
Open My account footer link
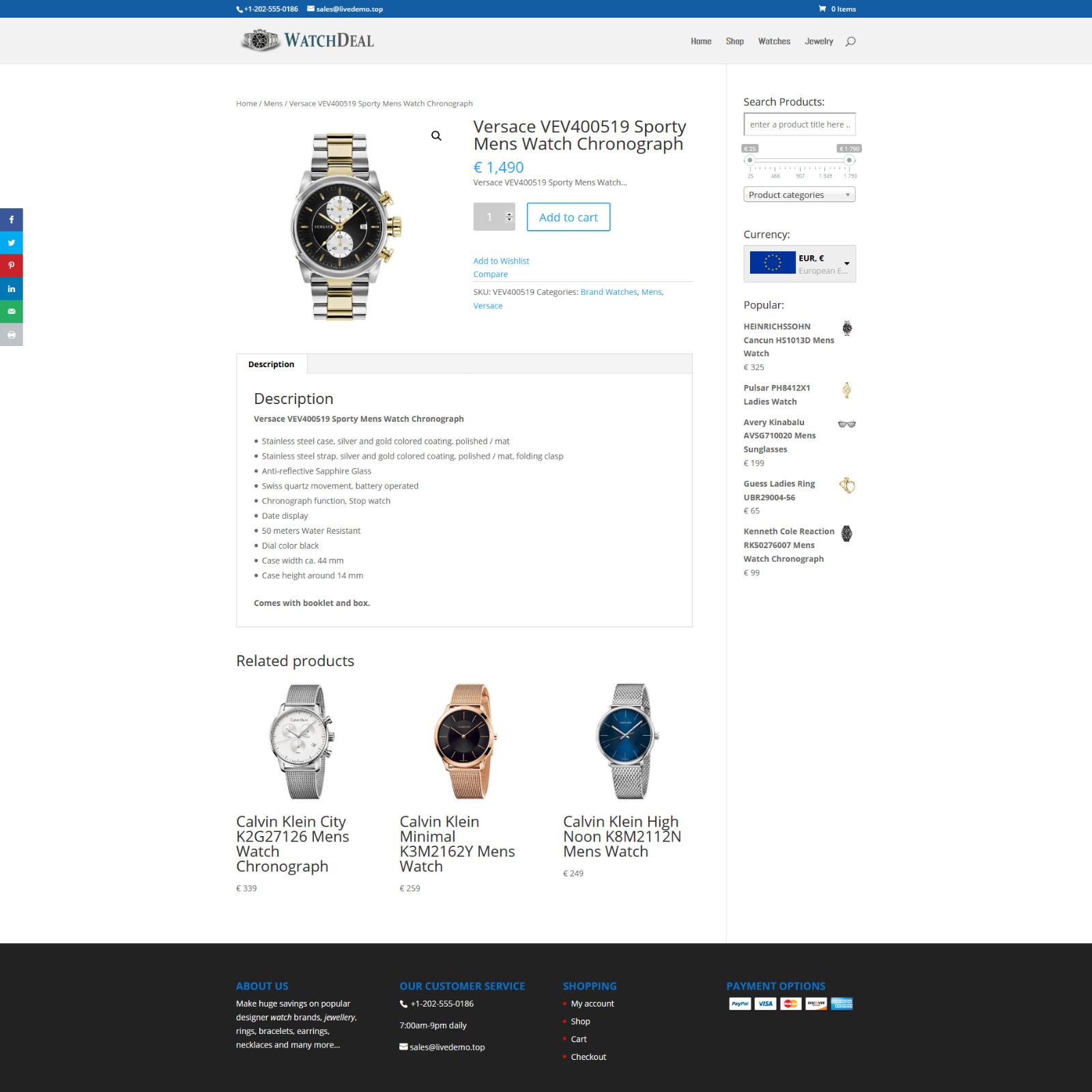592,1003
